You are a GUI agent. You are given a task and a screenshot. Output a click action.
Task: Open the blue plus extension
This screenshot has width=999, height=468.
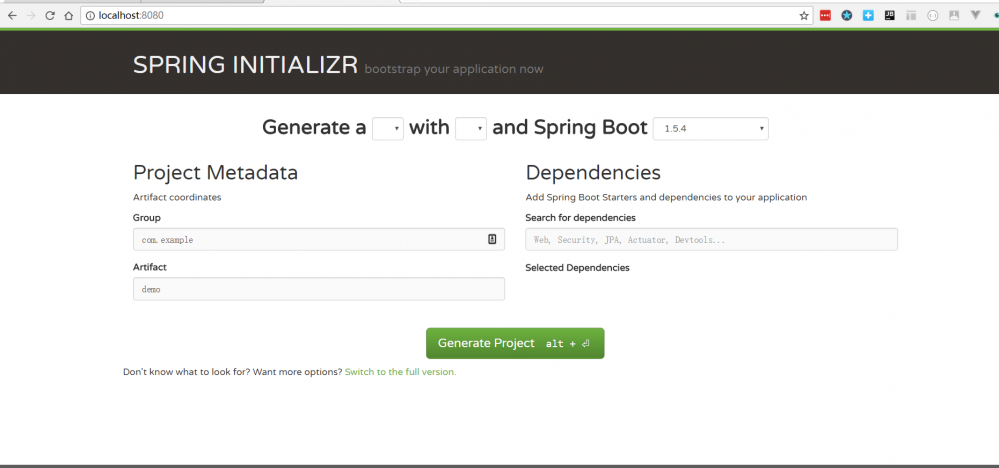coord(868,16)
